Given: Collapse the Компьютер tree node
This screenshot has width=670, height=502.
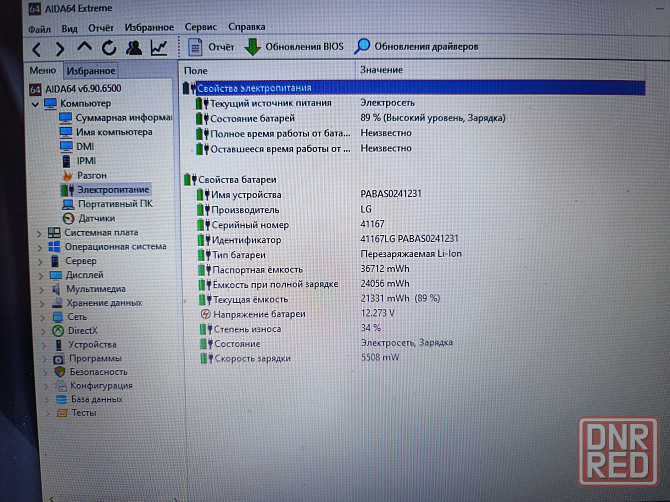Looking at the screenshot, I should tap(35, 104).
